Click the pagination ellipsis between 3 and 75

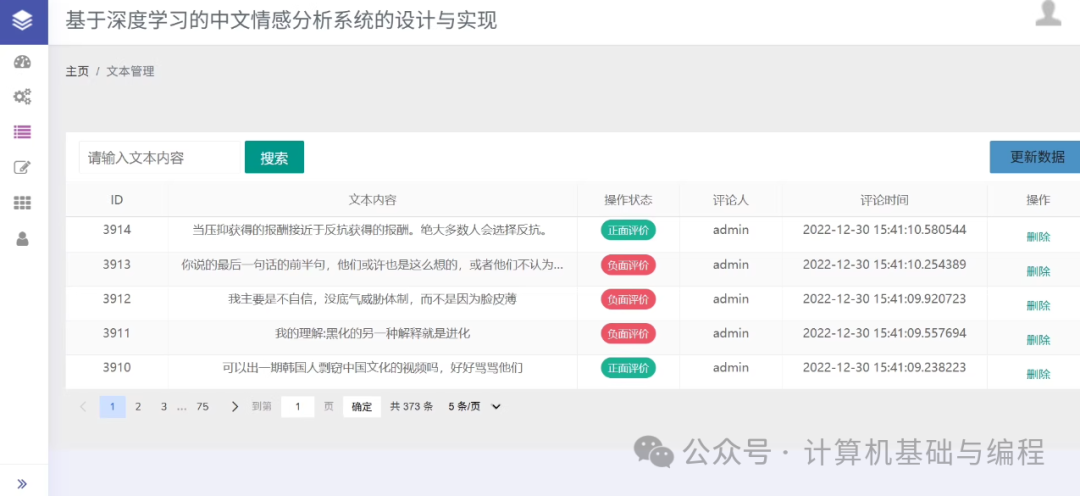[x=182, y=407]
